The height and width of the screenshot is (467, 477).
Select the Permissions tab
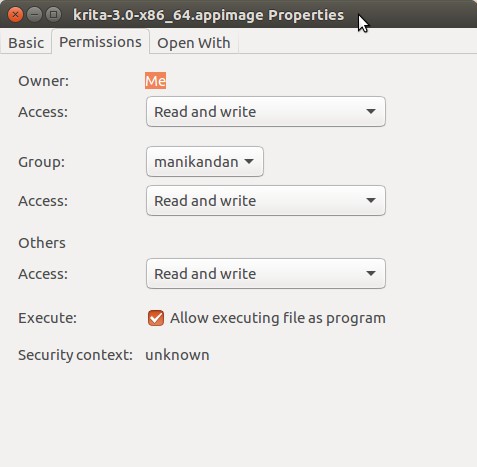click(100, 42)
